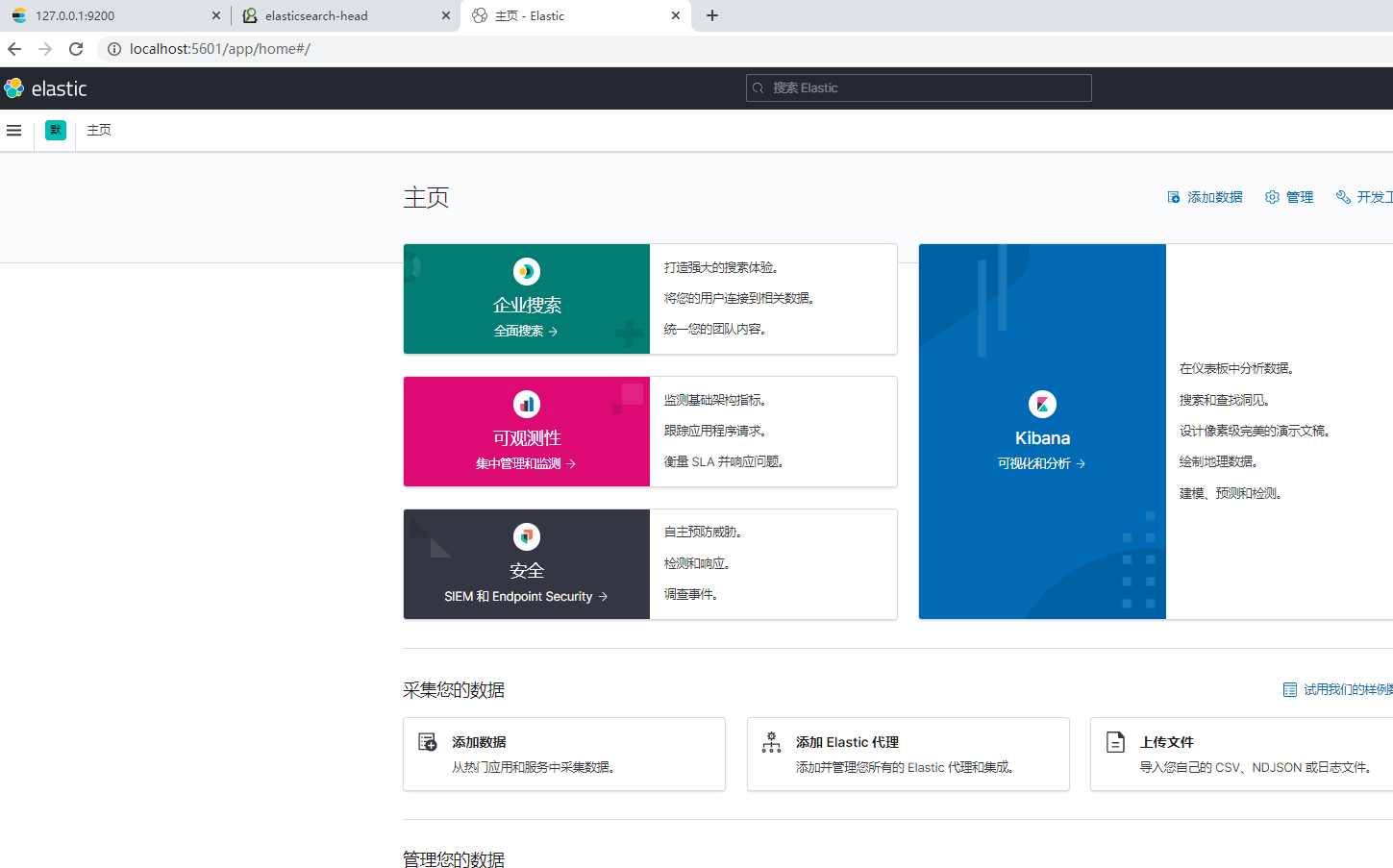
Task: Click the 上传文件 document icon
Action: pos(1115,742)
